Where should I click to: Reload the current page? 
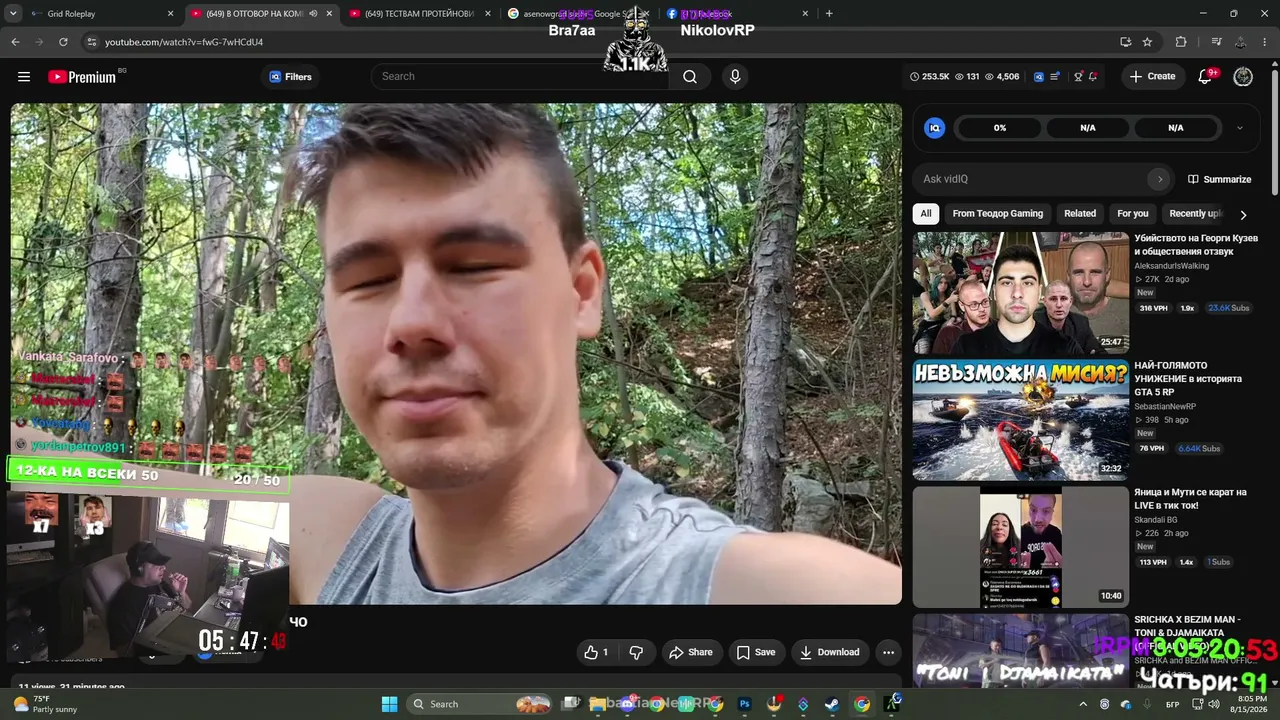[63, 42]
